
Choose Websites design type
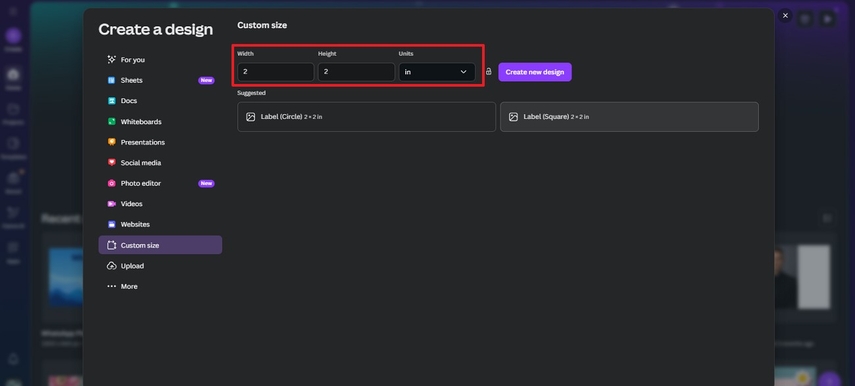coord(160,225)
